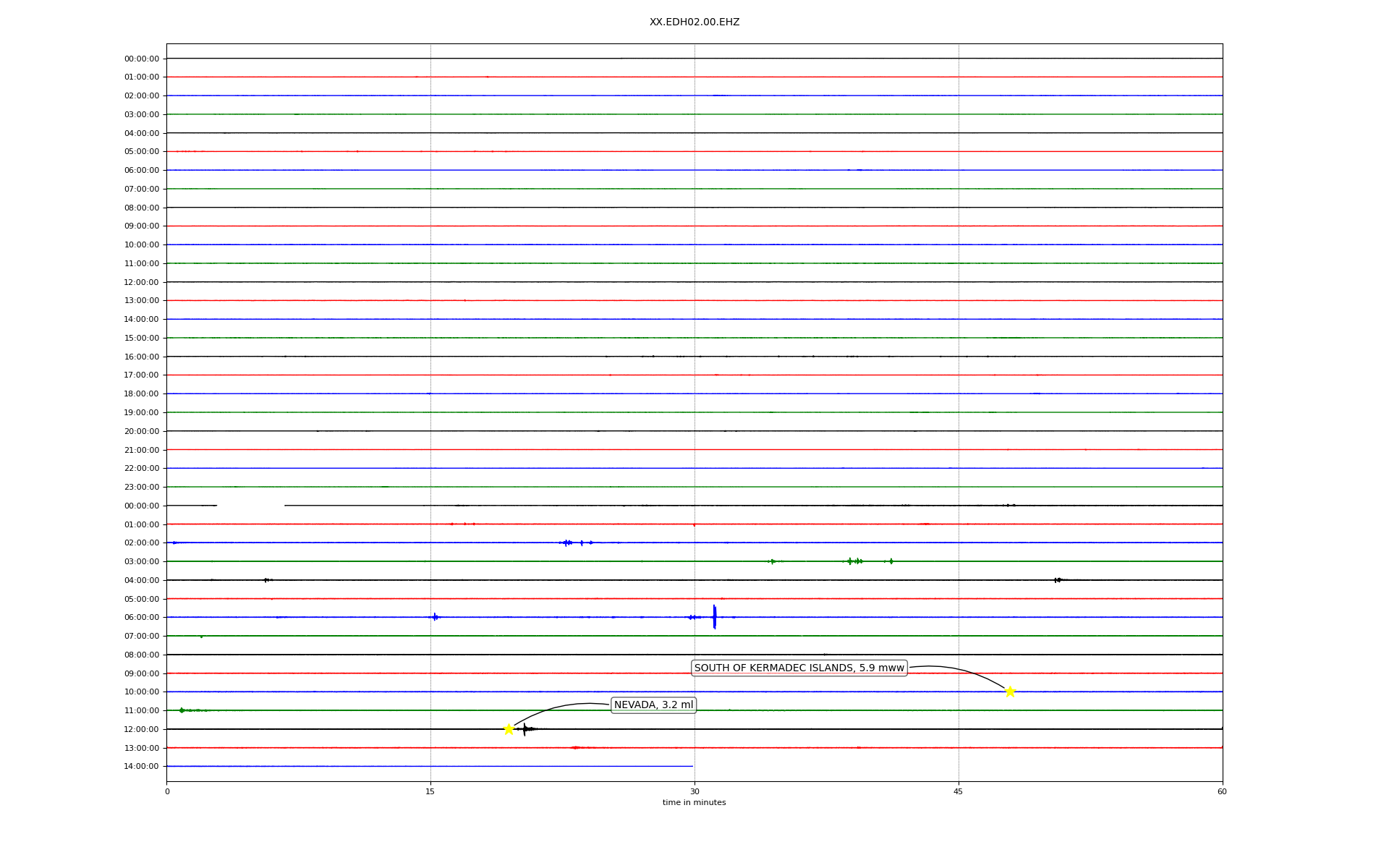1389x868 pixels.
Task: Click the yellow star marking the Kermadec Islands event
Action: pyautogui.click(x=1010, y=692)
